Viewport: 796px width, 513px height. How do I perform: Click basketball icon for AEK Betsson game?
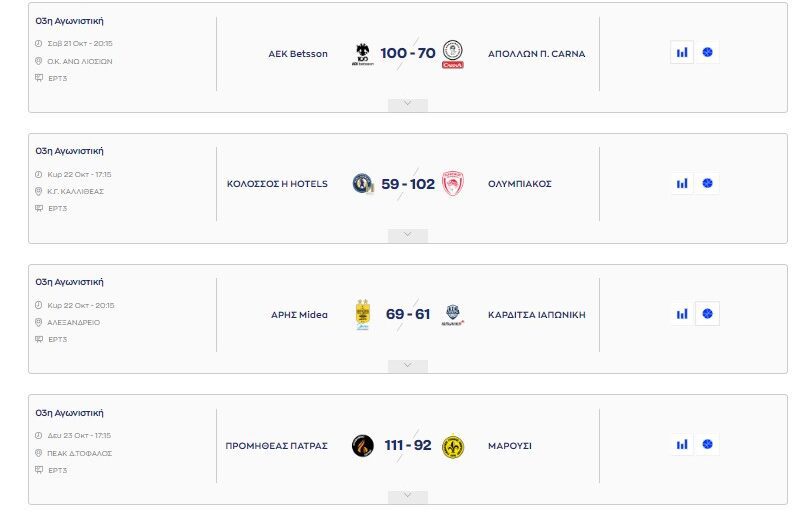click(x=708, y=53)
